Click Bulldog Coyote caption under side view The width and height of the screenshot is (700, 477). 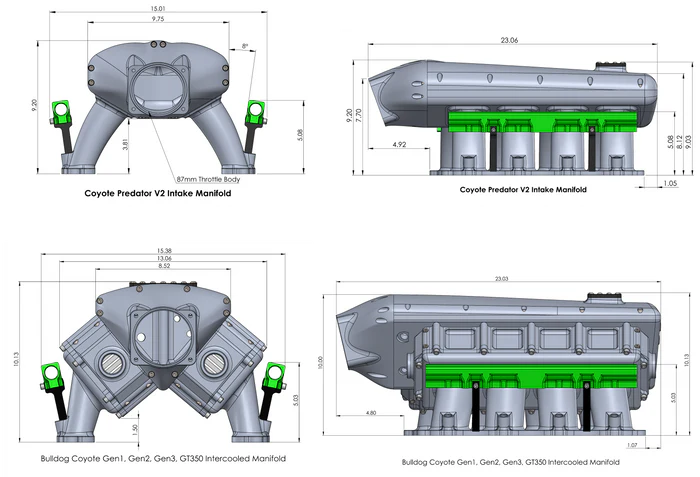tap(511, 462)
